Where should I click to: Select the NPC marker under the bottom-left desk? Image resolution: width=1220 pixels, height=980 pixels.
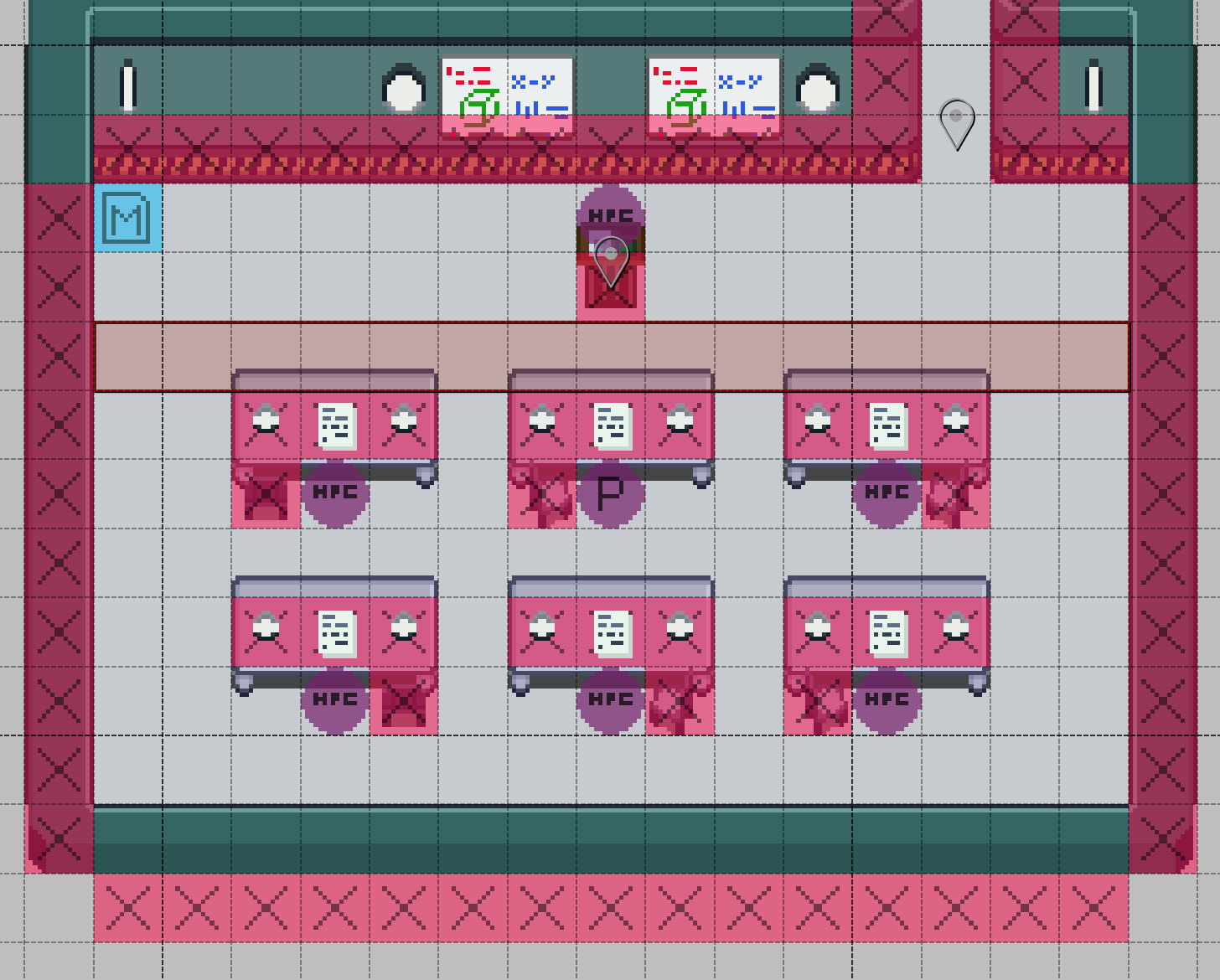point(335,701)
